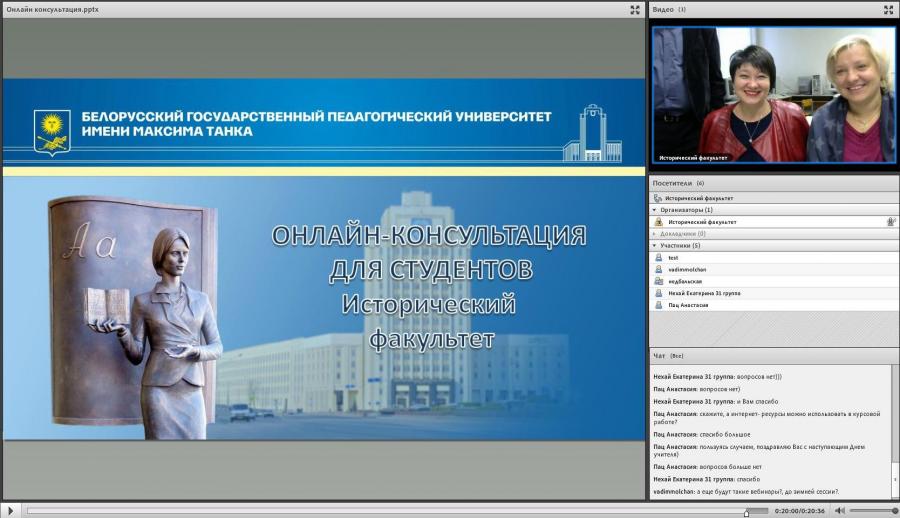The width and height of the screenshot is (900, 518).
Task: Click the Посетители pod header
Action: [774, 183]
